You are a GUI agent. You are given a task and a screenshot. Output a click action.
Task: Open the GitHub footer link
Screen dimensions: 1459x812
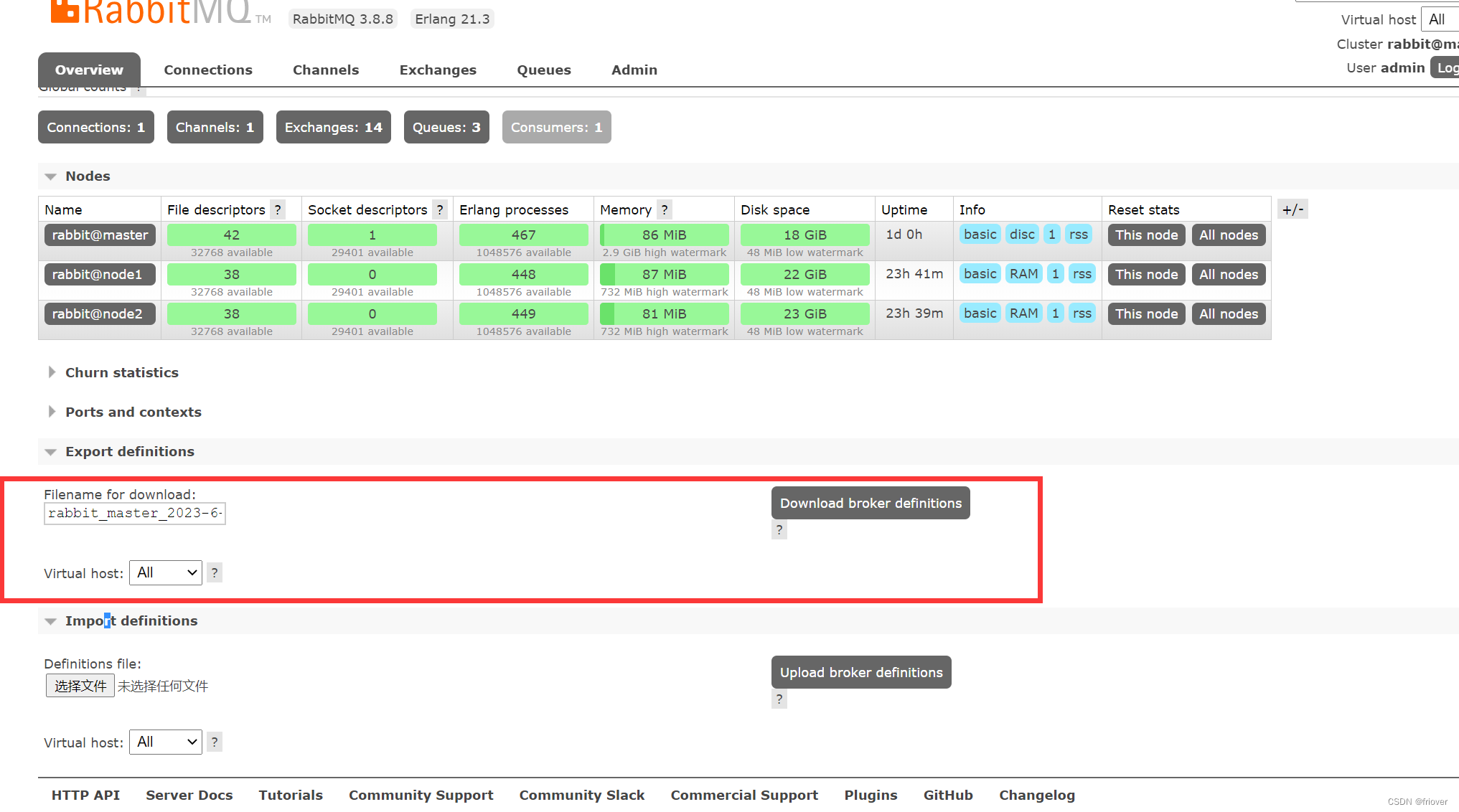948,795
